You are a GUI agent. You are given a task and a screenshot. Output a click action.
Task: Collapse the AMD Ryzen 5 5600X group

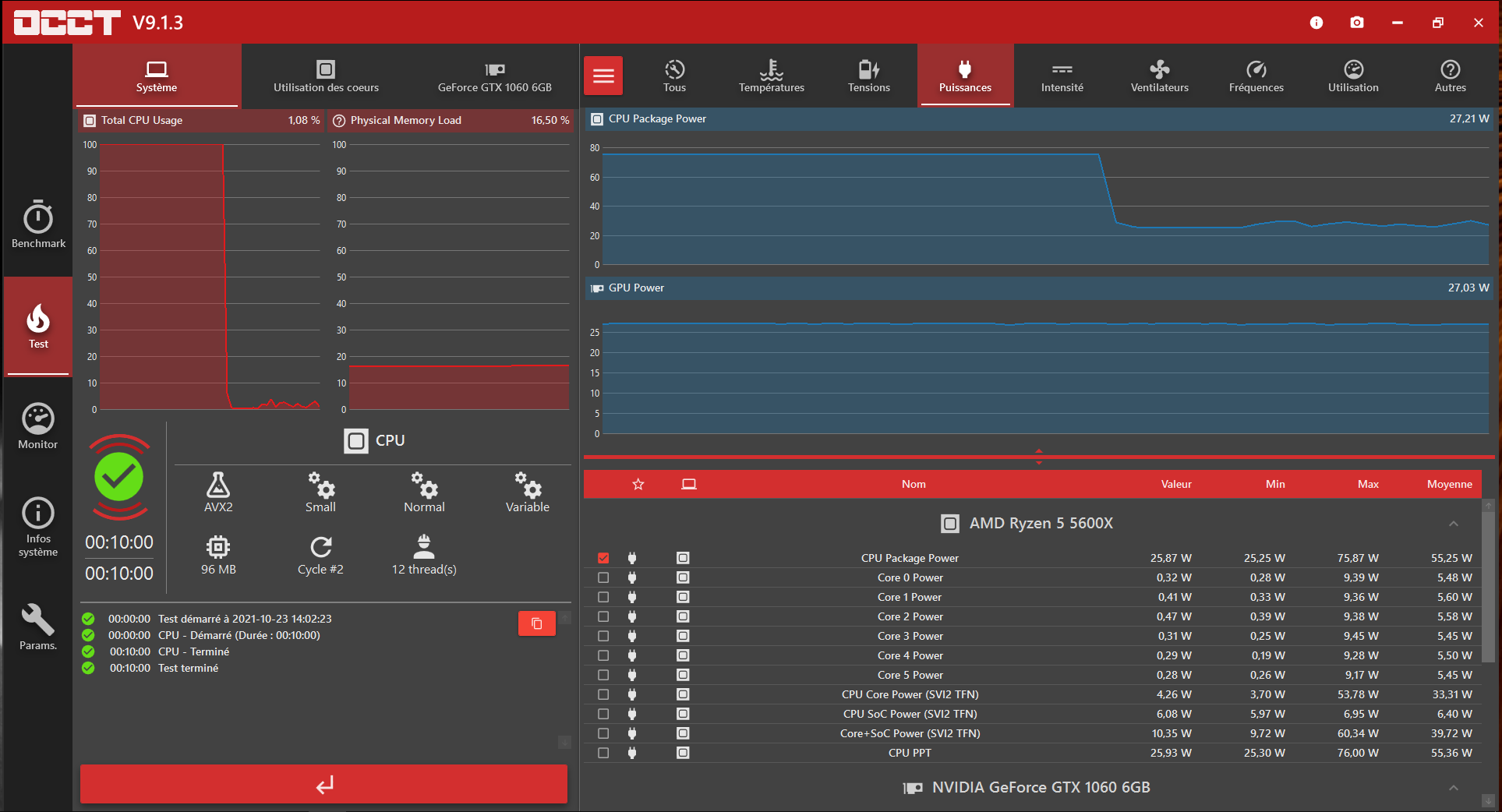pyautogui.click(x=1454, y=524)
